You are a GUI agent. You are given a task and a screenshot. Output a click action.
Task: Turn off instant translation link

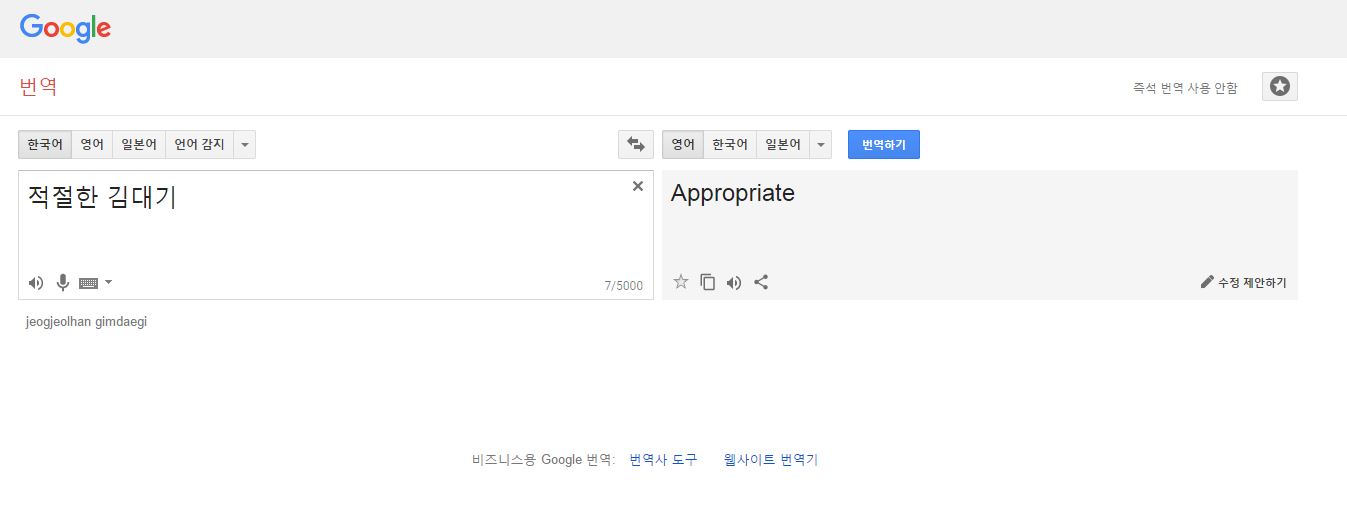click(x=1185, y=88)
